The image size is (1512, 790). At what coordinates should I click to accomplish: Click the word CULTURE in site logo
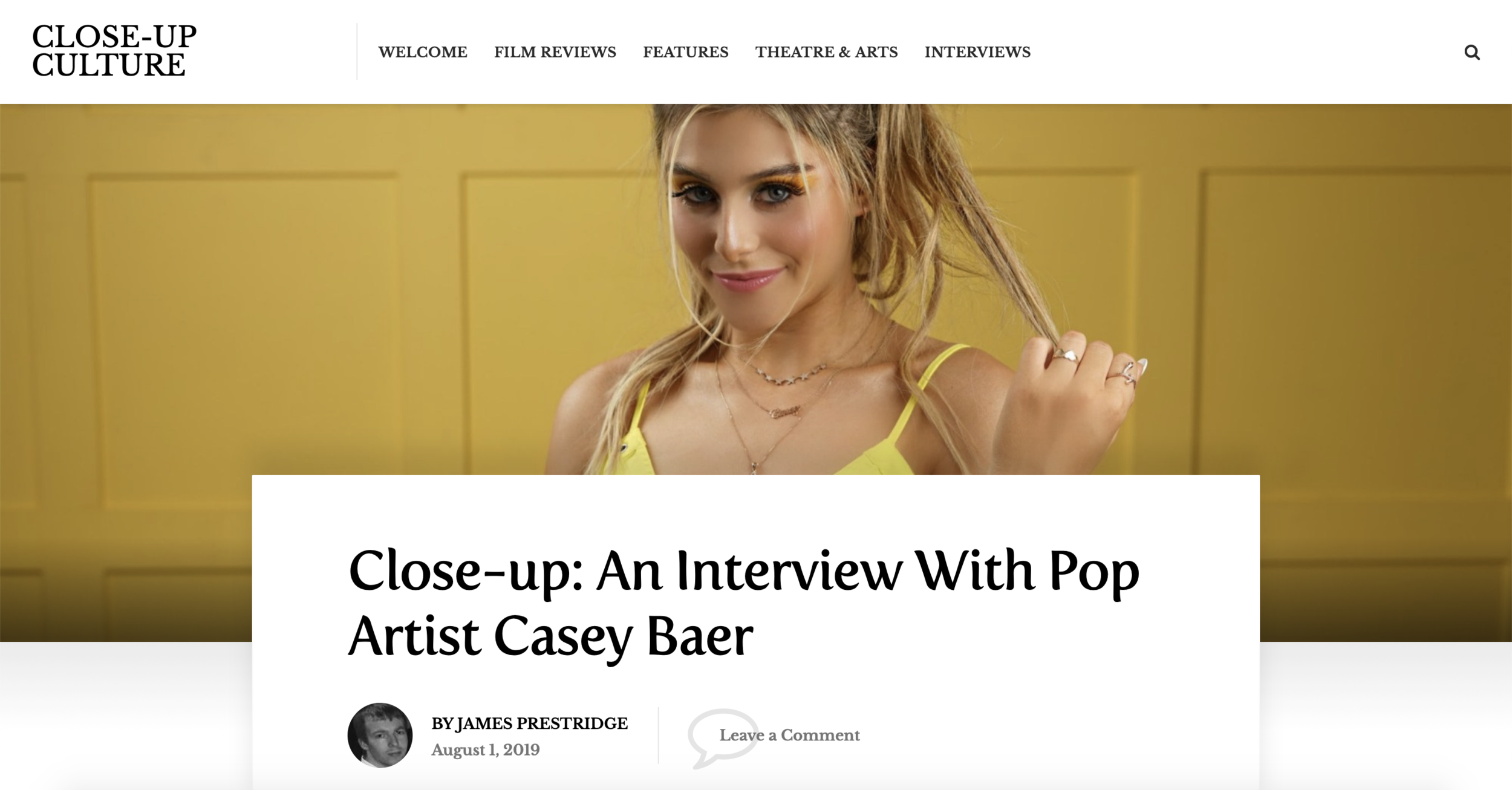(x=108, y=65)
